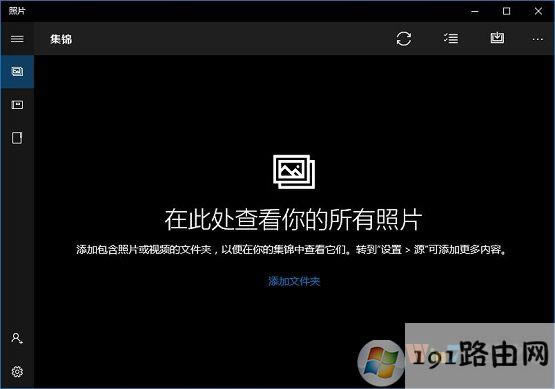Image resolution: width=555 pixels, height=389 pixels.
Task: Open the Folders sidebar icon
Action: coord(17,138)
